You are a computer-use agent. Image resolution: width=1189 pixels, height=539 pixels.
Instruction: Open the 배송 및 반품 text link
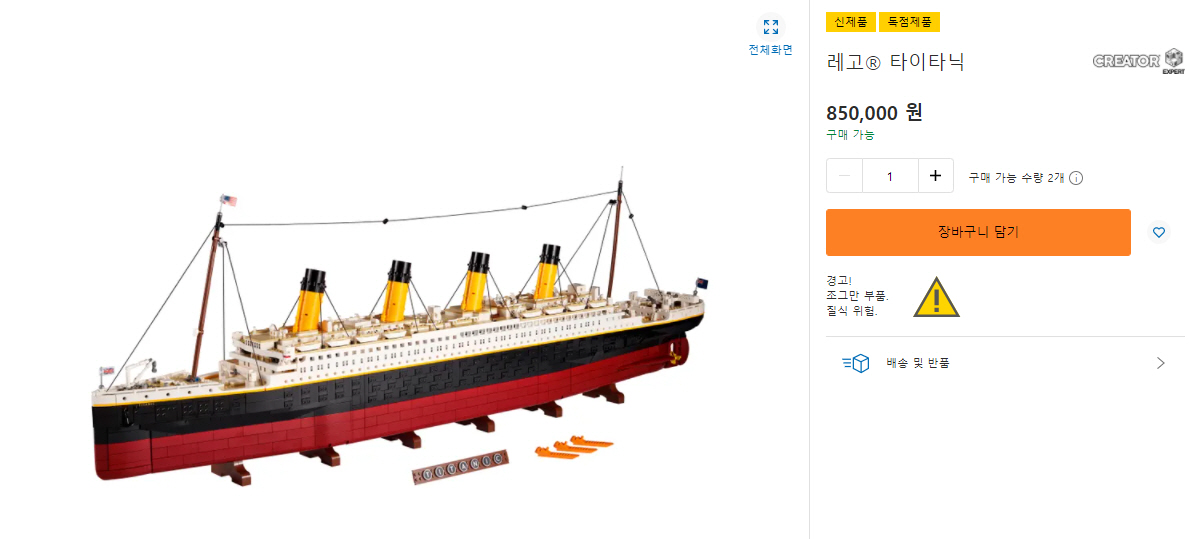tap(917, 363)
